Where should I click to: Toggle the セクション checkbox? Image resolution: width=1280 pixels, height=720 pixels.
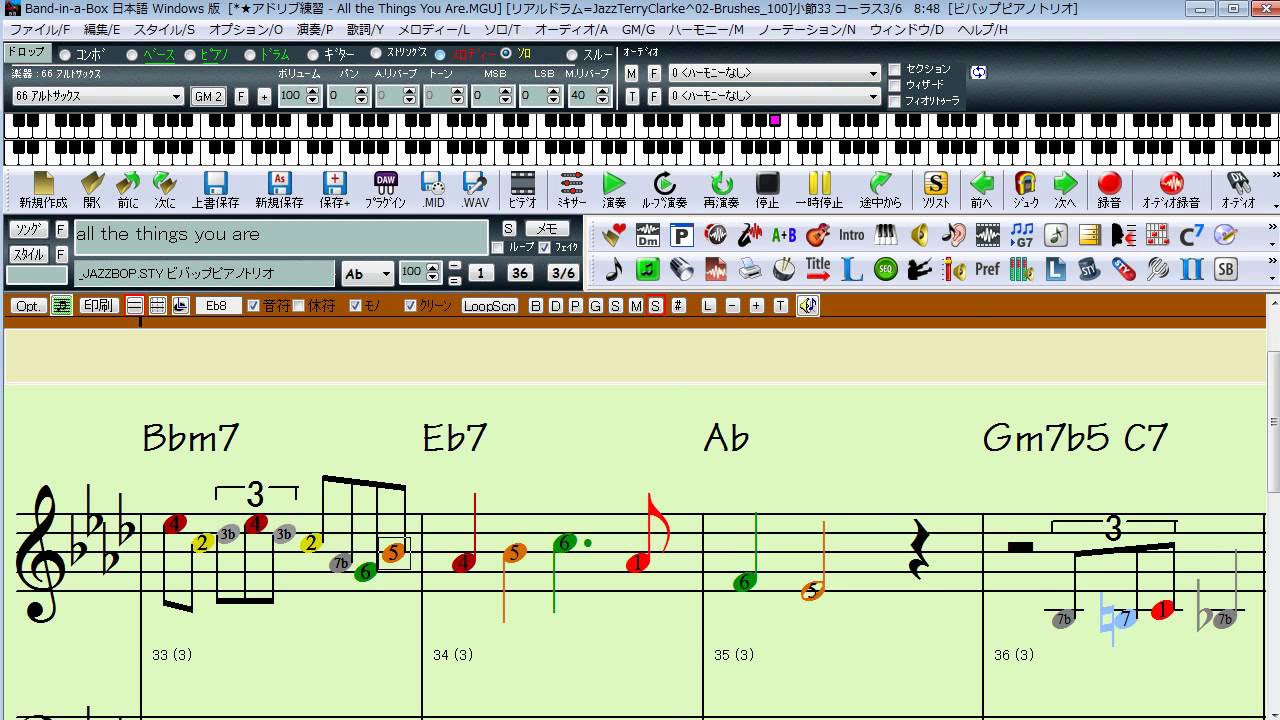pyautogui.click(x=895, y=70)
